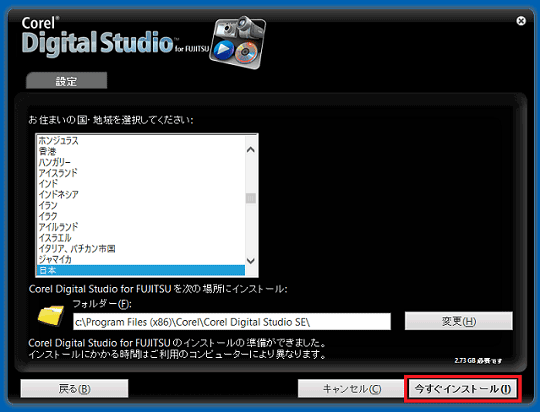The width and height of the screenshot is (540, 412).
Task: Click the country list scroll down arrow
Action: [x=251, y=261]
